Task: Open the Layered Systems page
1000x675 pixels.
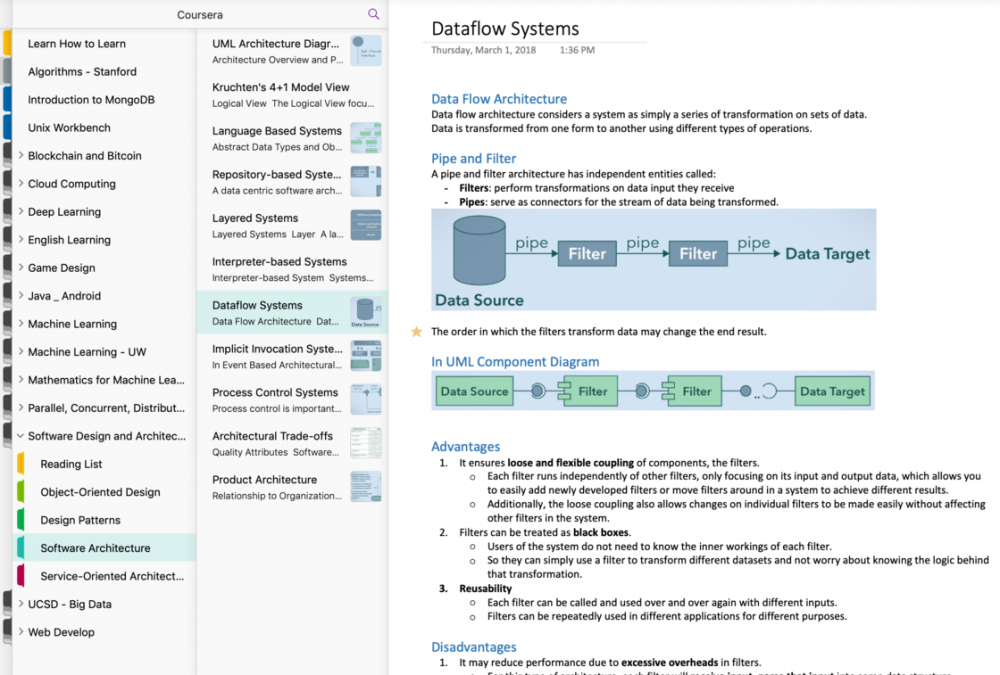Action: (292, 226)
